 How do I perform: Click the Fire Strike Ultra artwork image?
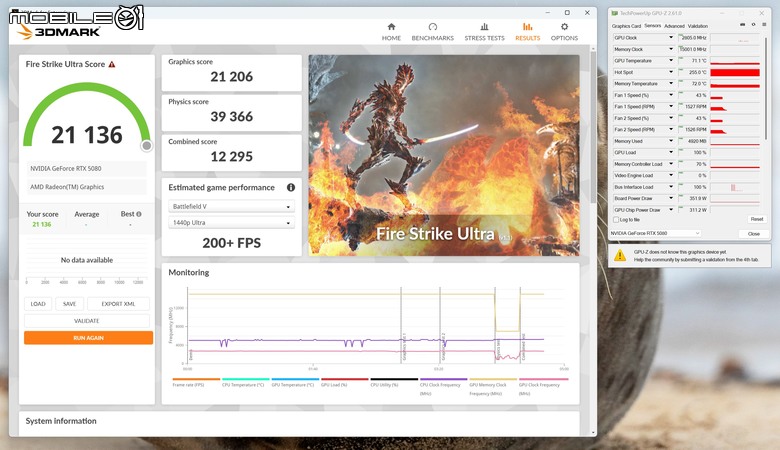pos(444,156)
